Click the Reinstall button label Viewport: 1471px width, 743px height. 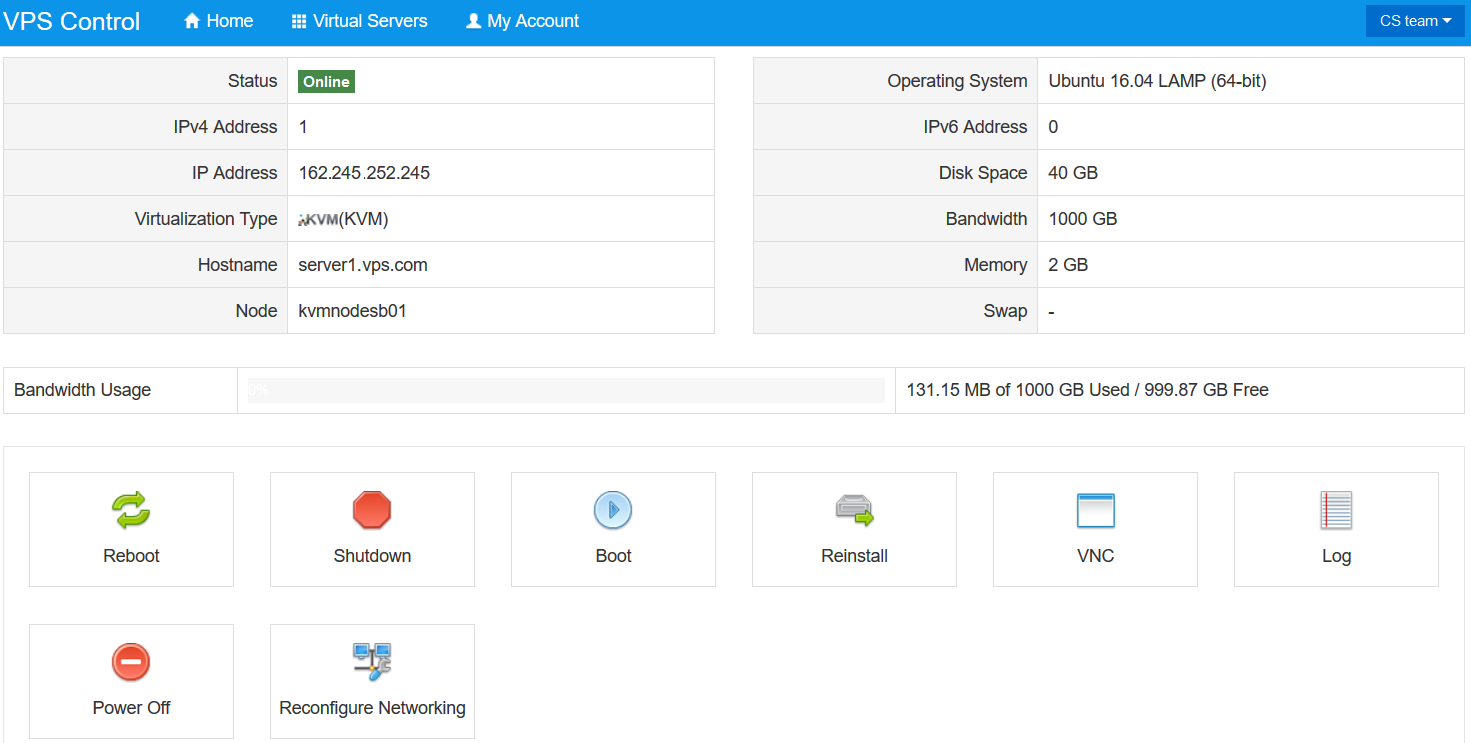click(854, 556)
